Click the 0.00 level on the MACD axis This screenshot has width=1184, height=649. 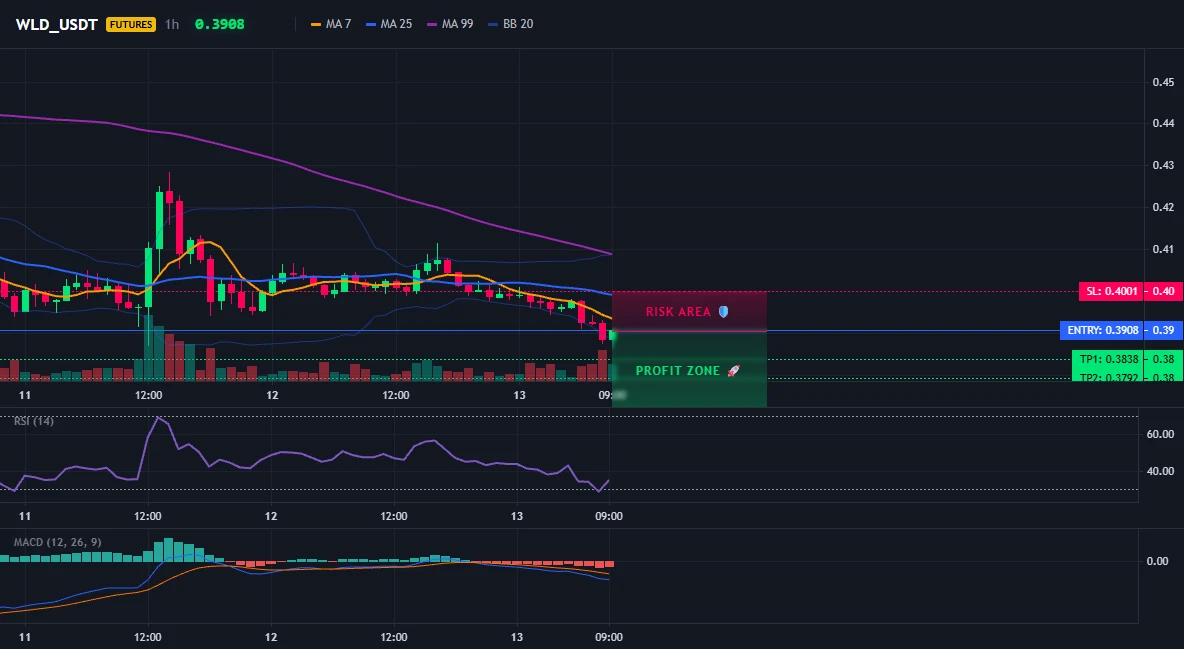click(x=1158, y=561)
